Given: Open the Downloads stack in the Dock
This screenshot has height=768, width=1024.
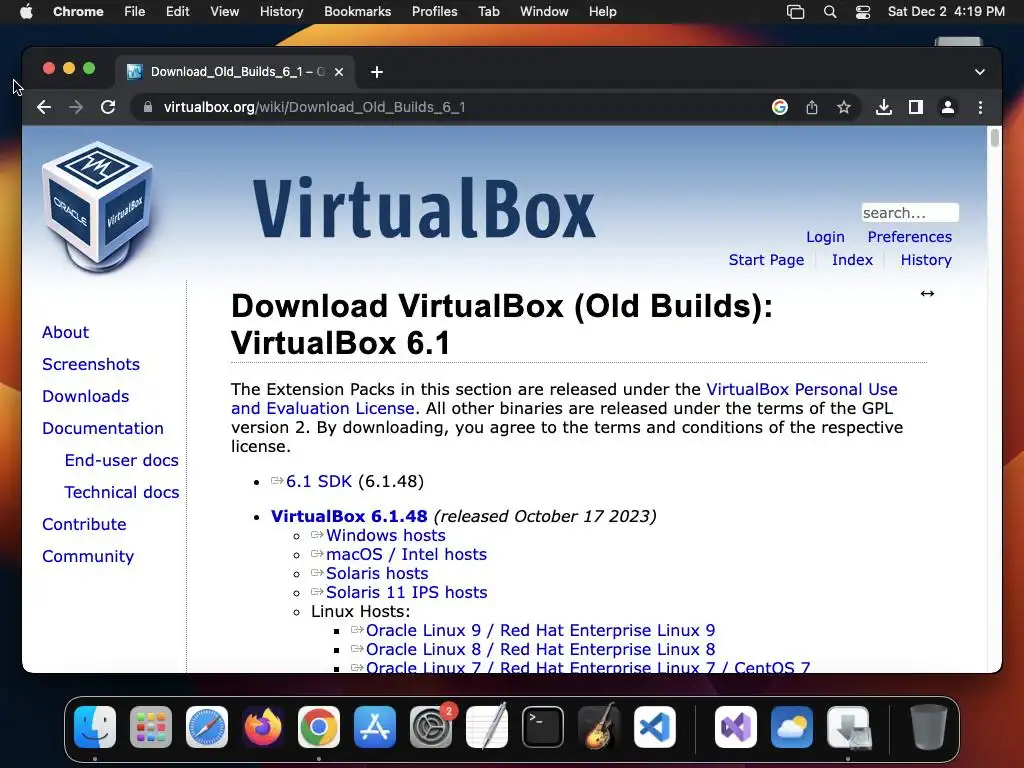Looking at the screenshot, I should click(x=848, y=727).
